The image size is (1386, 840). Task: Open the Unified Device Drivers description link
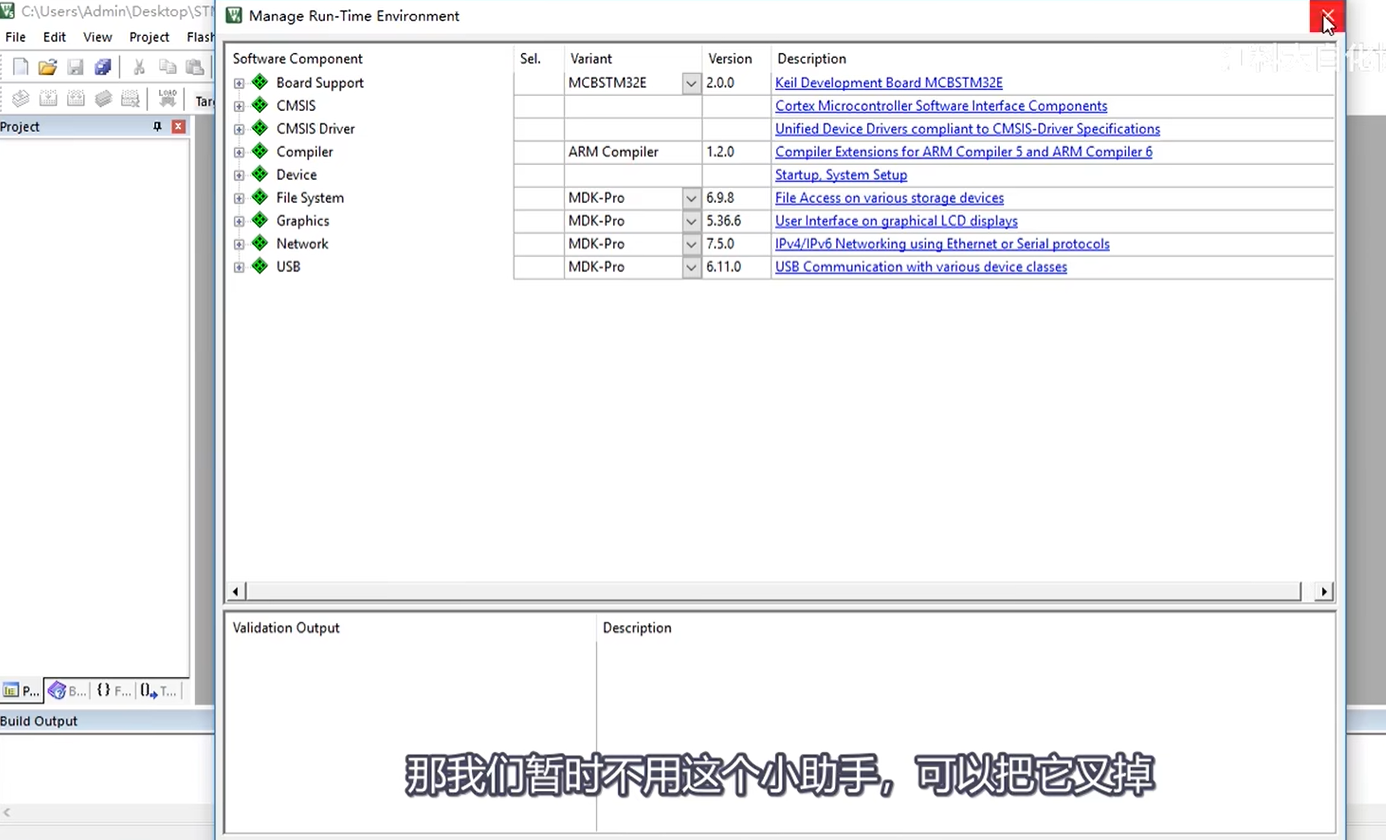pos(967,129)
